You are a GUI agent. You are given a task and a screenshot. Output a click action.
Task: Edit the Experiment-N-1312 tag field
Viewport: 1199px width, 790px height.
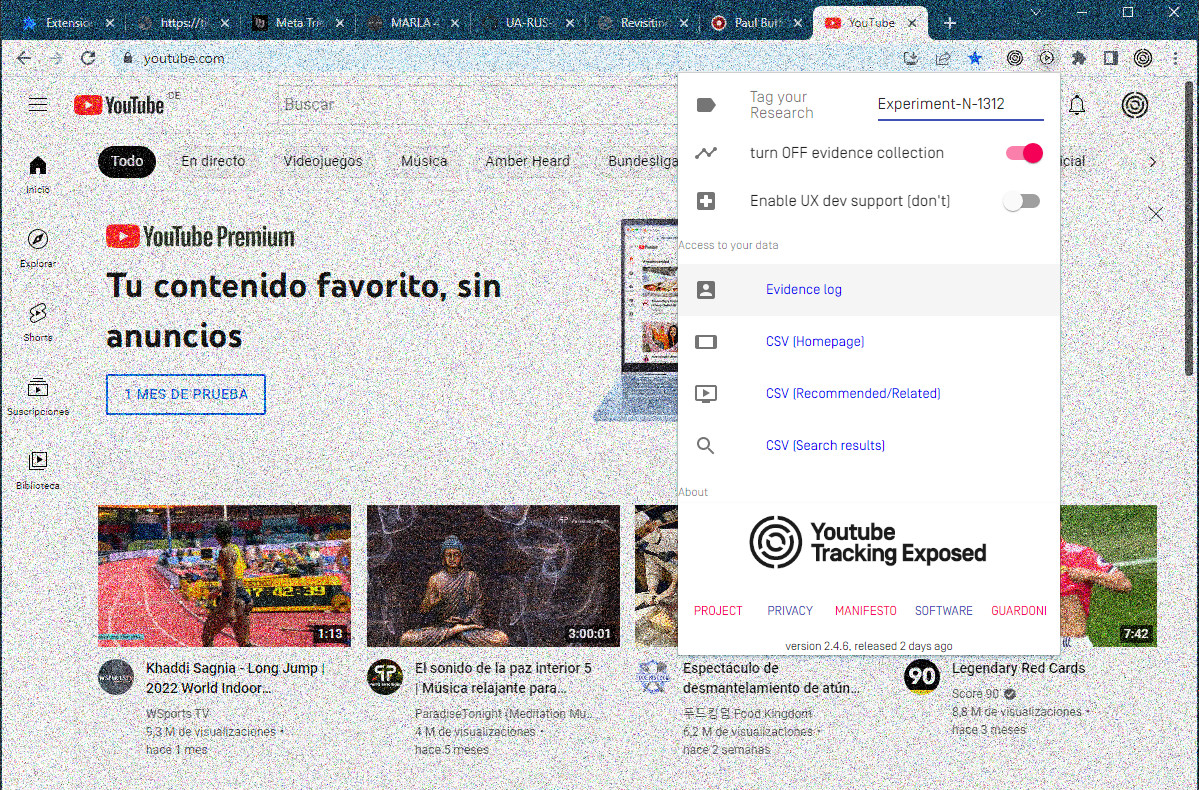(960, 105)
